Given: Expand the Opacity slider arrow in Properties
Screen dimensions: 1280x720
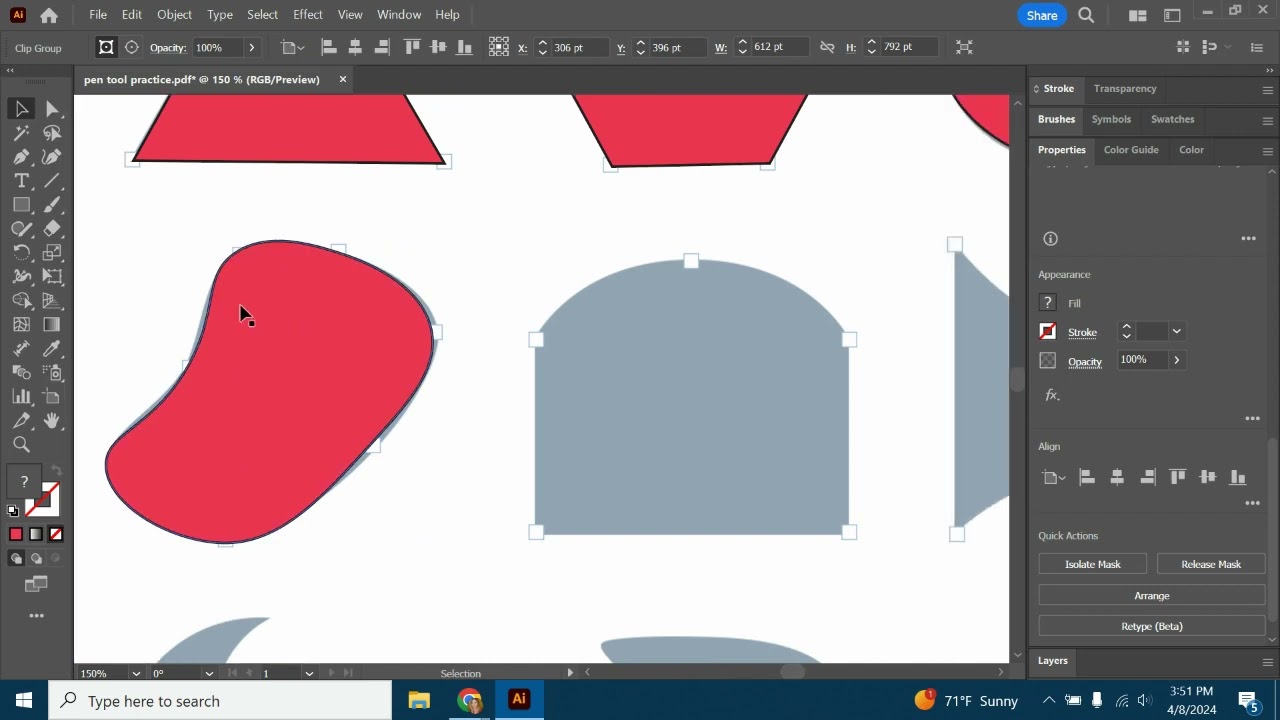Looking at the screenshot, I should pyautogui.click(x=1177, y=360).
